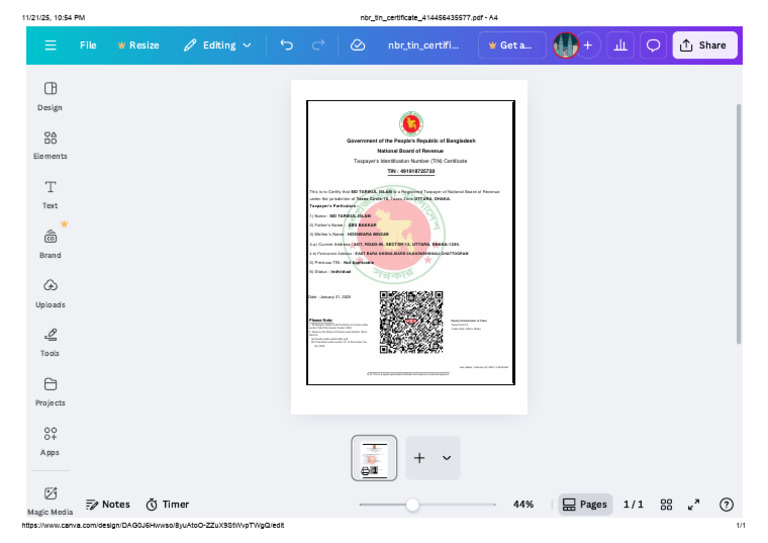Start the Timer
Image resolution: width=768 pixels, height=543 pixels.
[x=168, y=504]
